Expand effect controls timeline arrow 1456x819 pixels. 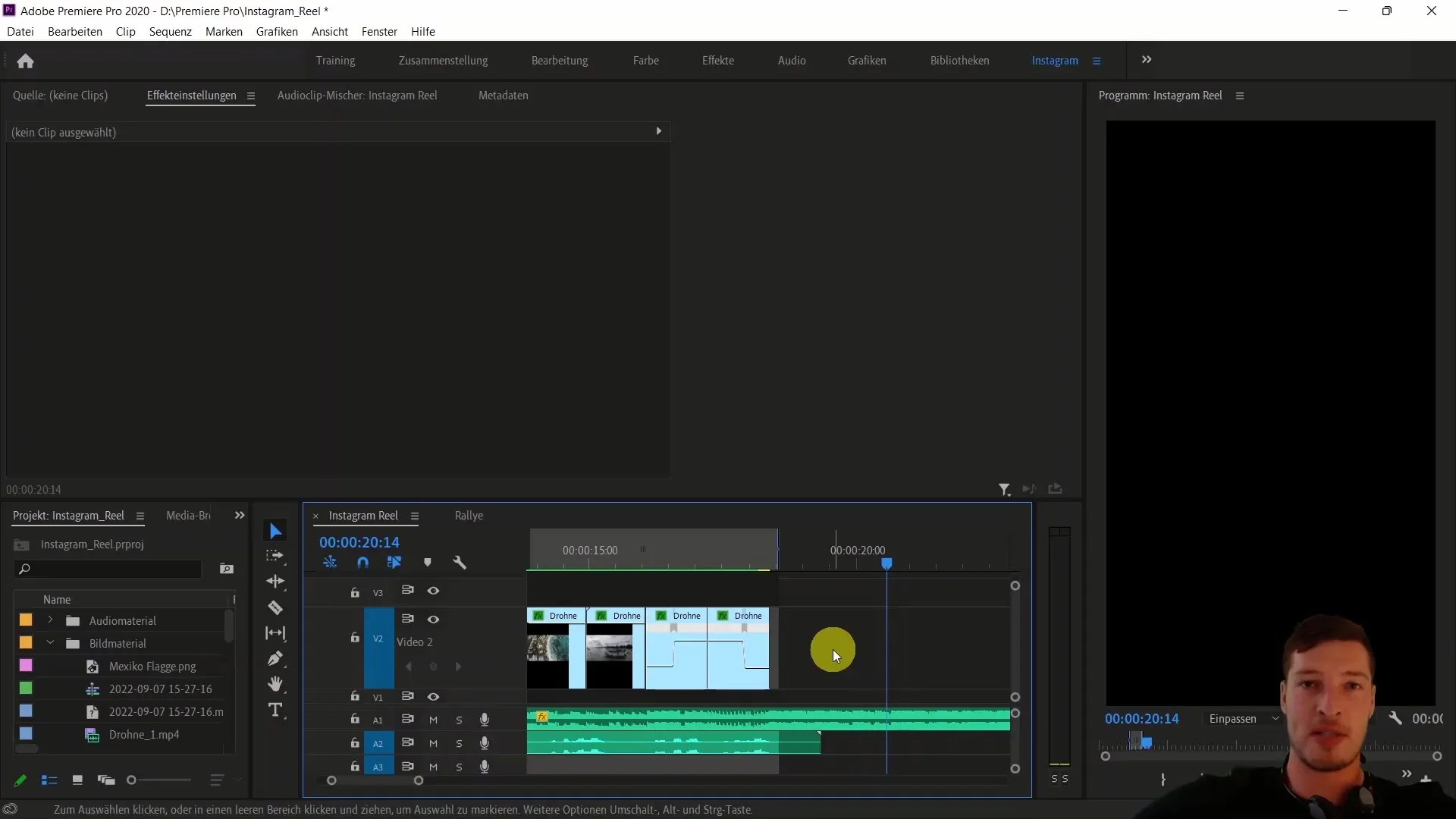pyautogui.click(x=658, y=131)
